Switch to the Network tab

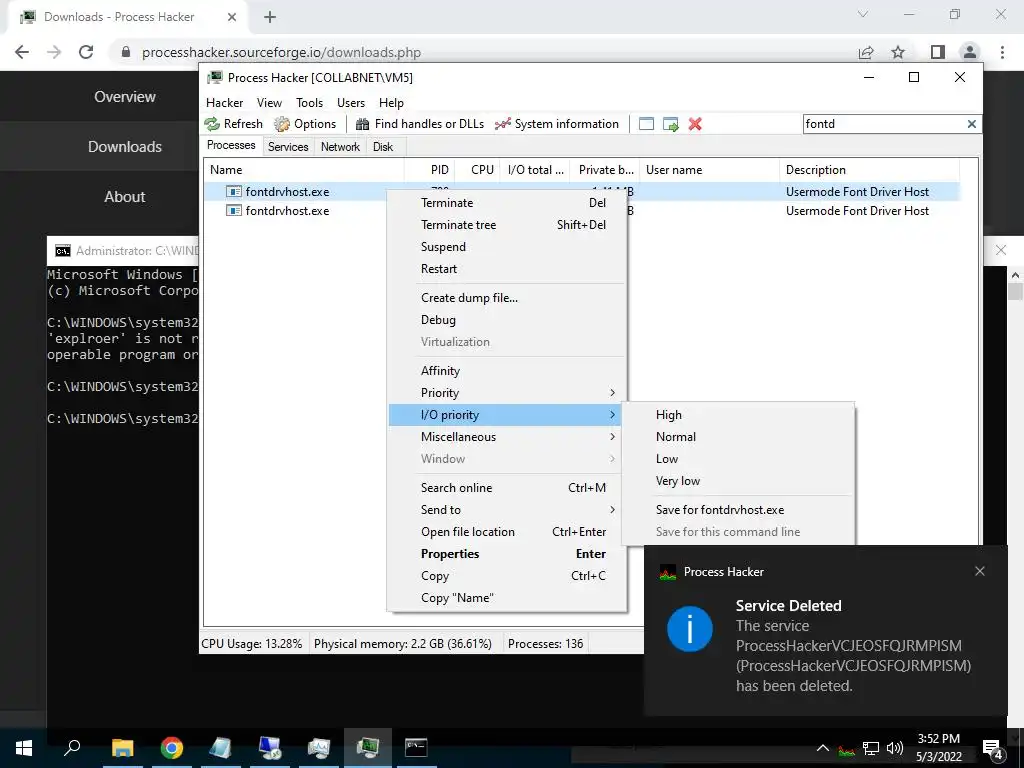point(340,147)
